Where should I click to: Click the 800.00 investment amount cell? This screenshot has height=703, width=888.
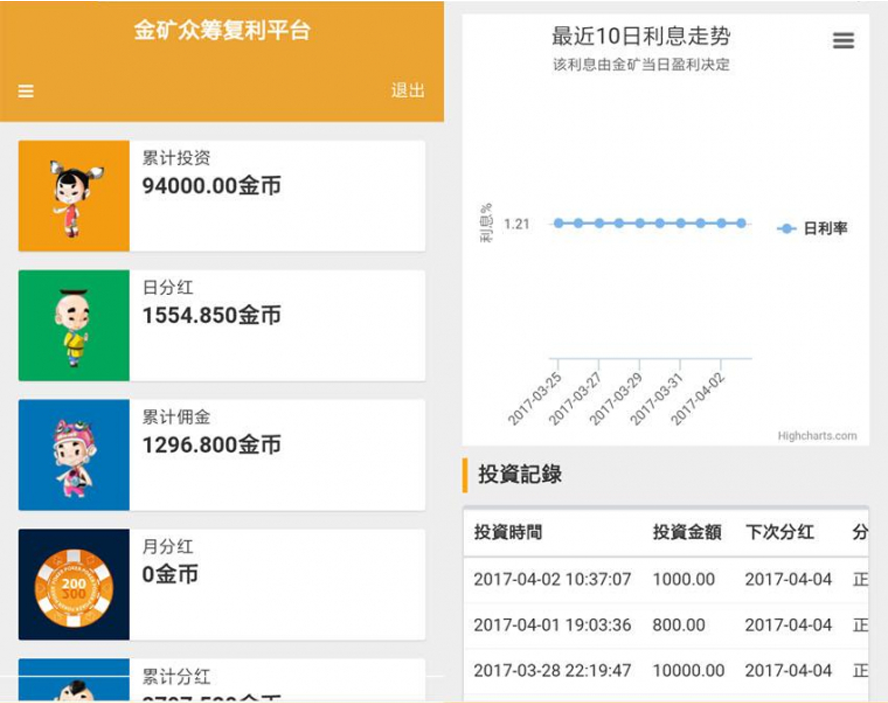(678, 625)
